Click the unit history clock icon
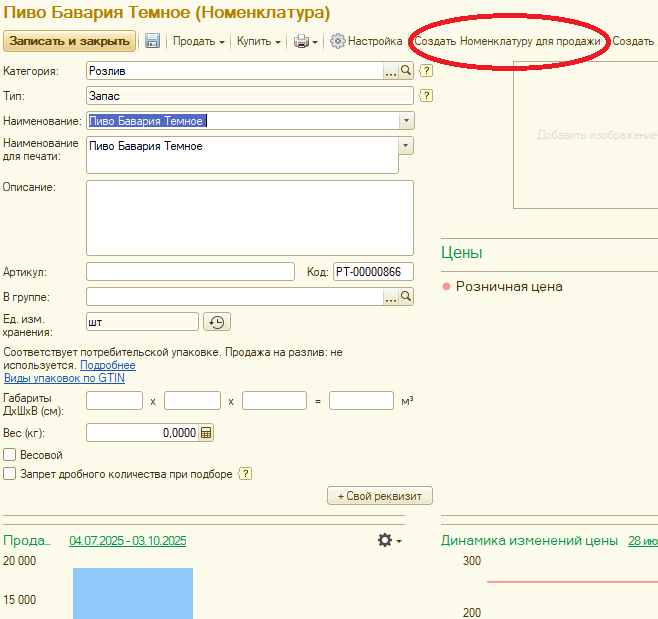Image resolution: width=658 pixels, height=619 pixels. tap(217, 322)
